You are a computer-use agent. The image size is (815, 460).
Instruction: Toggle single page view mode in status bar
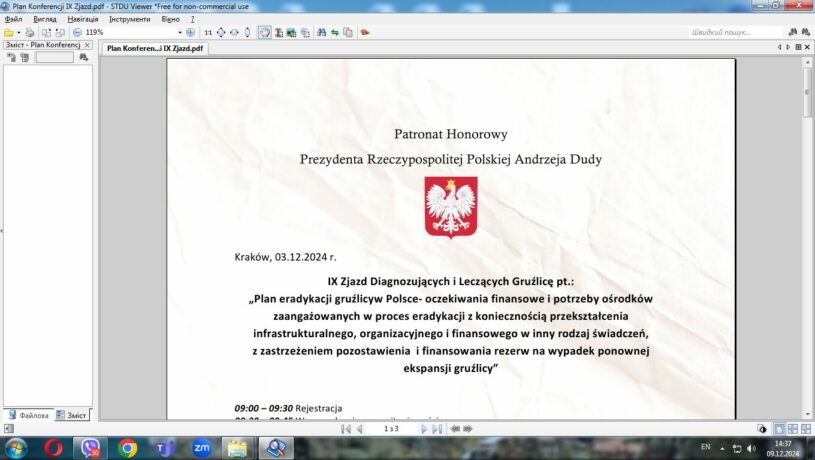point(780,428)
